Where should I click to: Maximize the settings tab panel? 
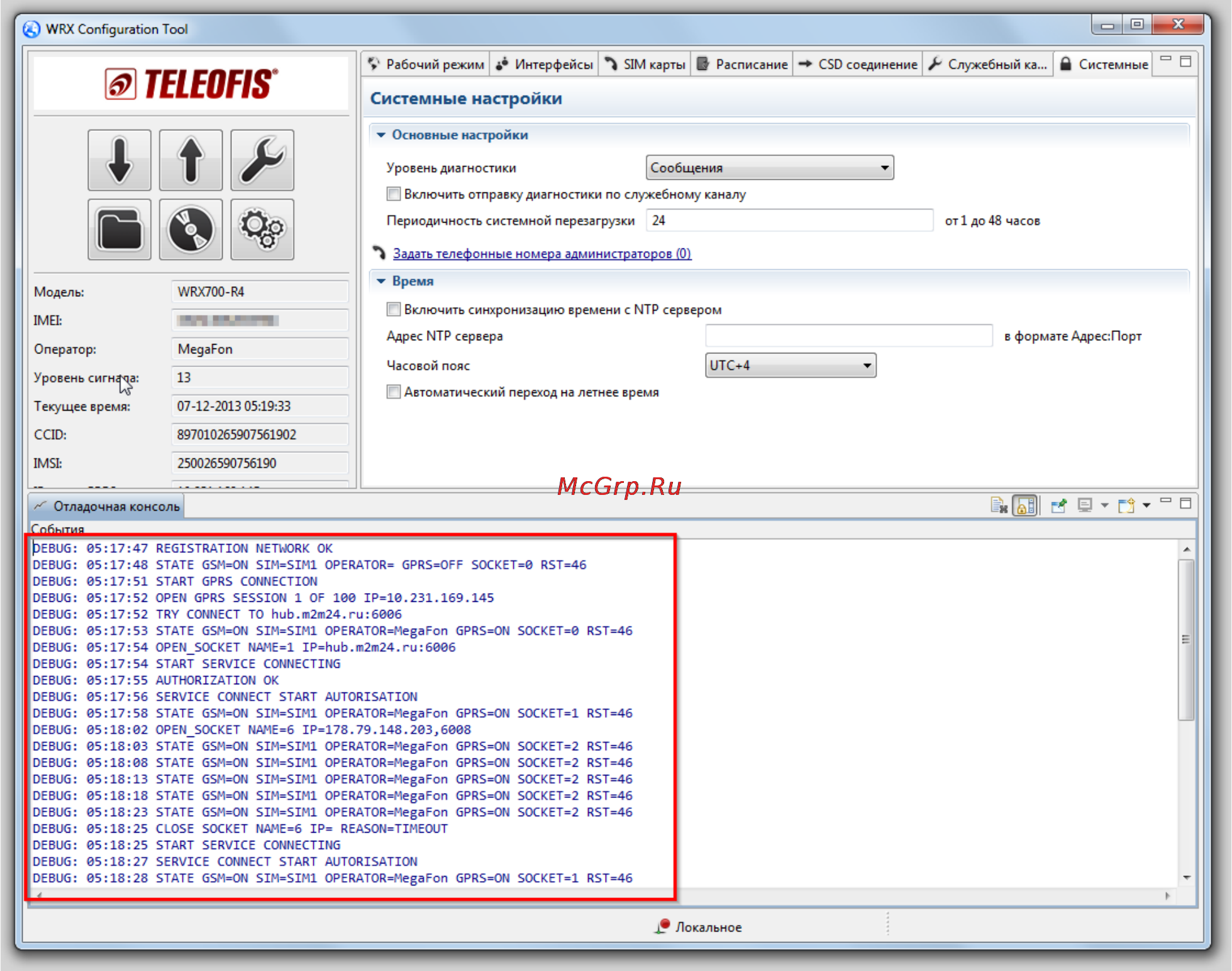click(1186, 61)
